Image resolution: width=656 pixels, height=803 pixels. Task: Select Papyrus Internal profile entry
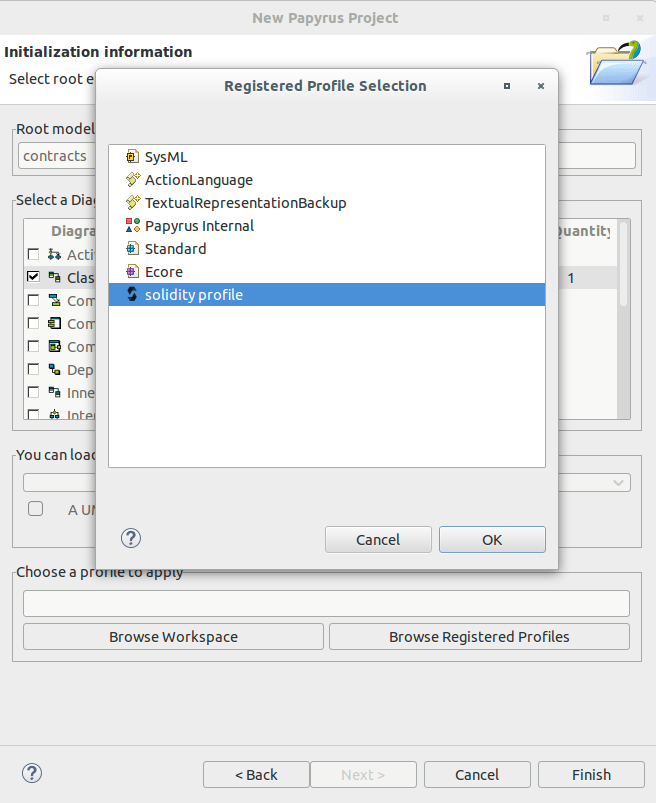coord(327,226)
